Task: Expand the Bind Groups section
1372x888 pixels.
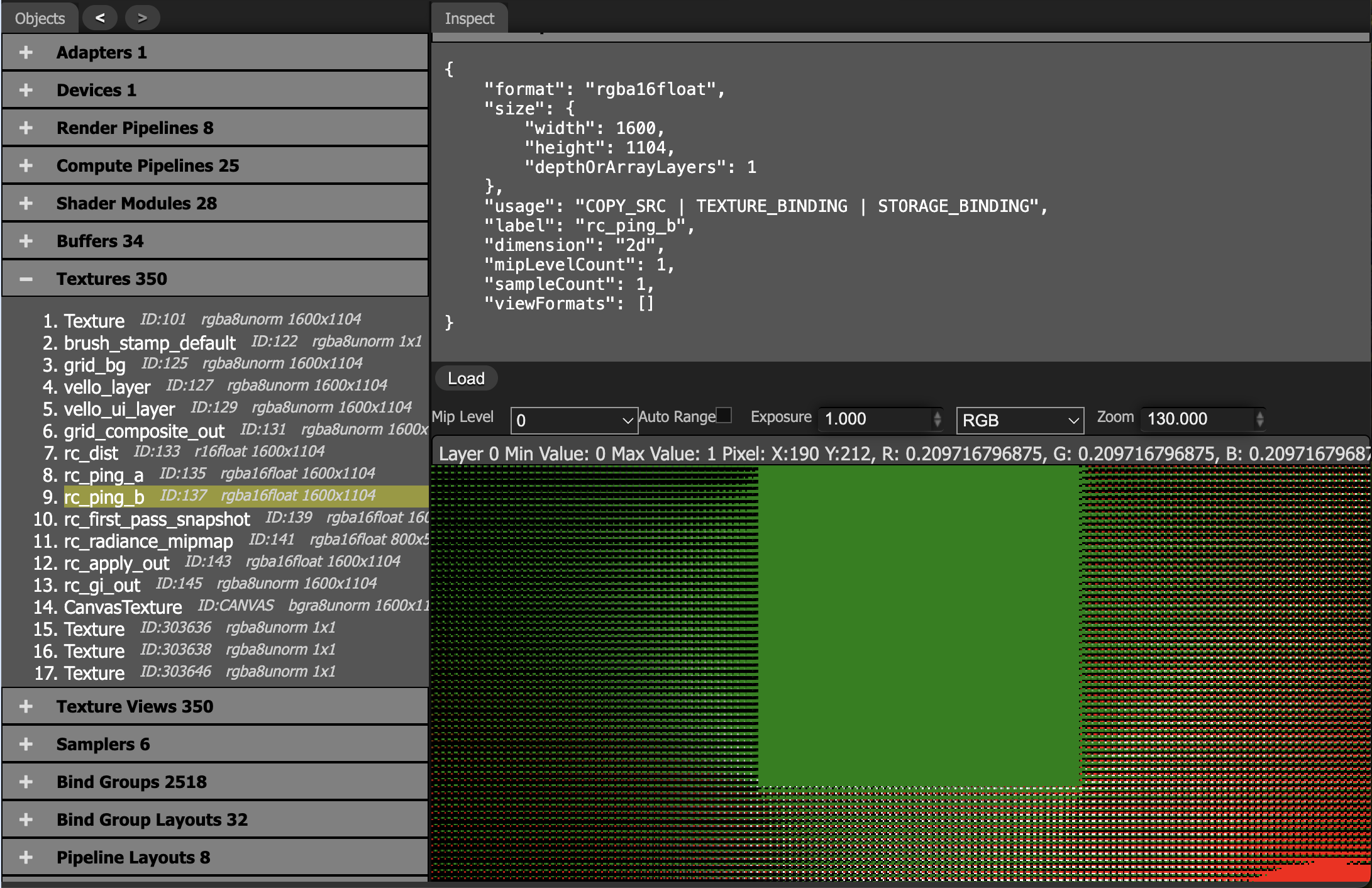Action: tap(26, 782)
